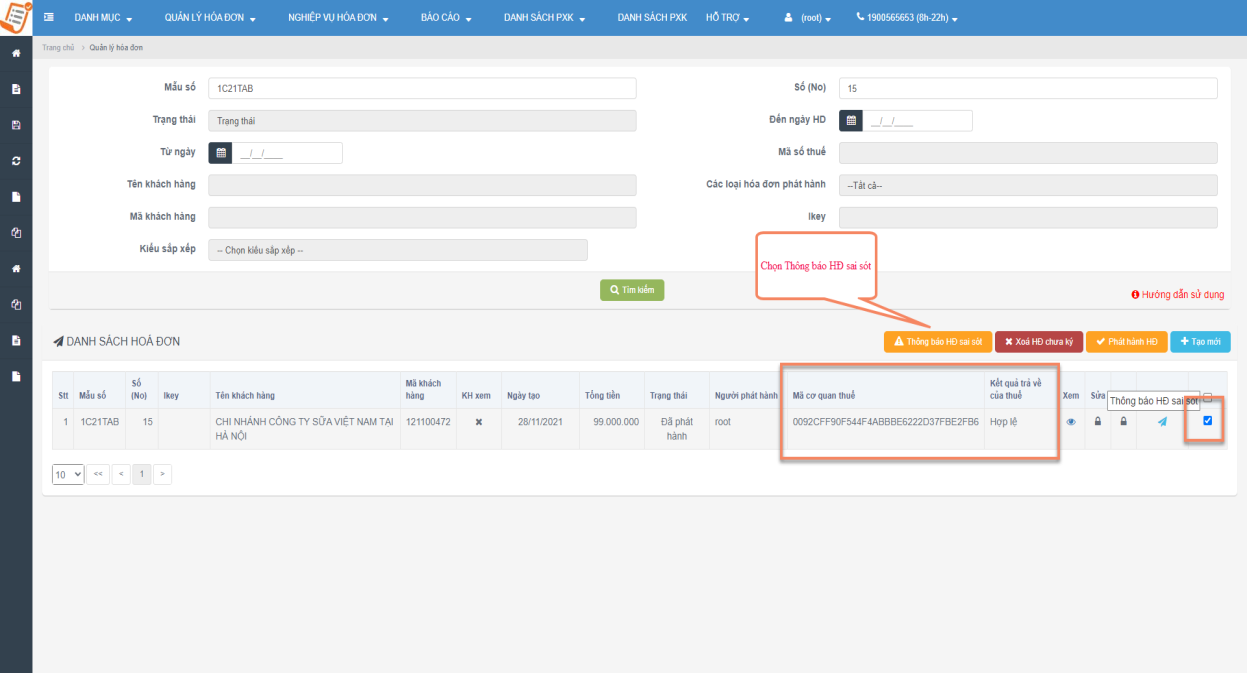Click the Hướng dẫn sử dụng link
The image size is (1247, 673).
tap(1177, 295)
